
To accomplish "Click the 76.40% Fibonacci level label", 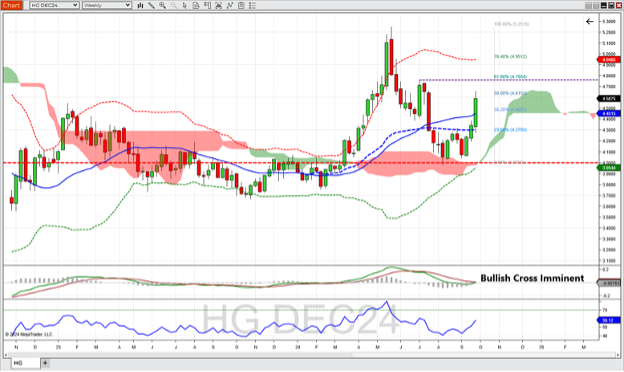I will point(510,56).
